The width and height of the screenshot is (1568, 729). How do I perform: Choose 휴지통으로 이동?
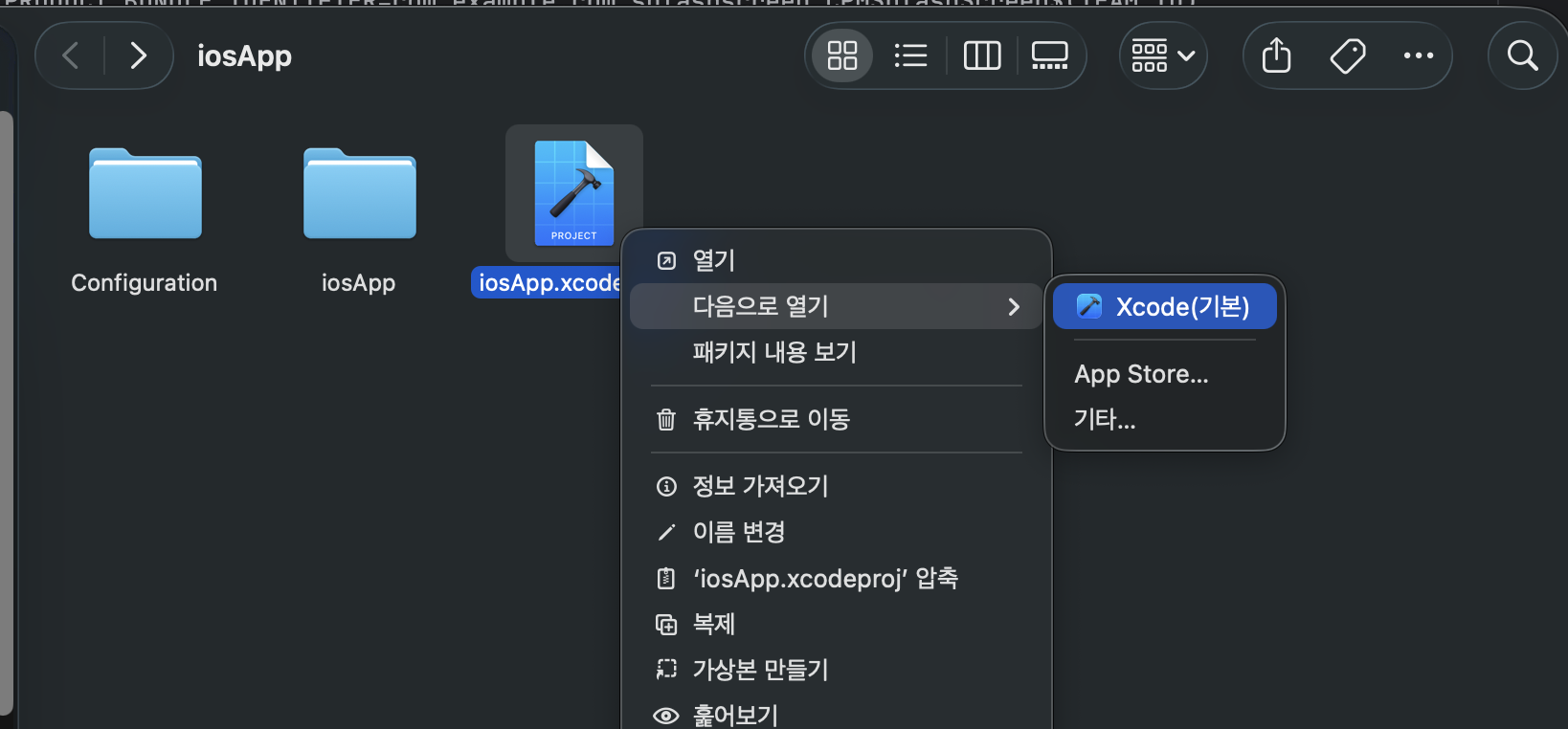click(x=836, y=419)
